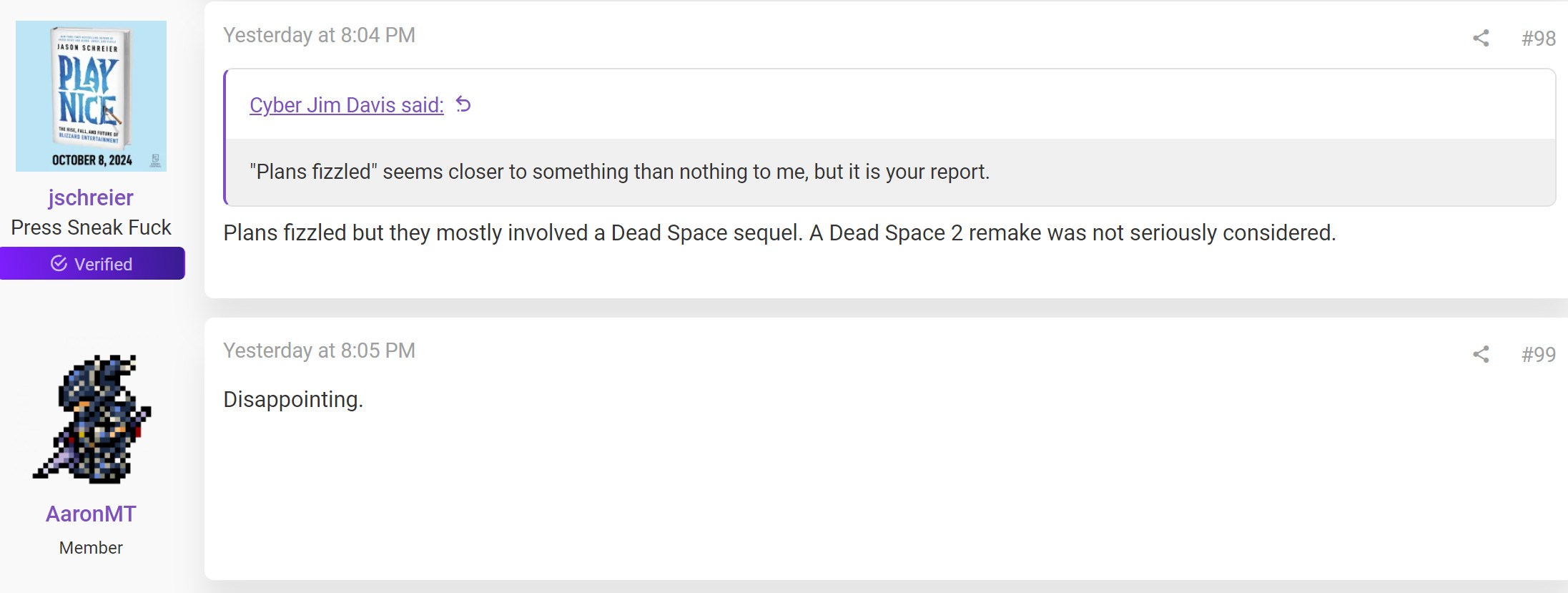The image size is (1568, 593).
Task: Click the quoted "Plans fizzled" text block
Action: click(x=619, y=172)
